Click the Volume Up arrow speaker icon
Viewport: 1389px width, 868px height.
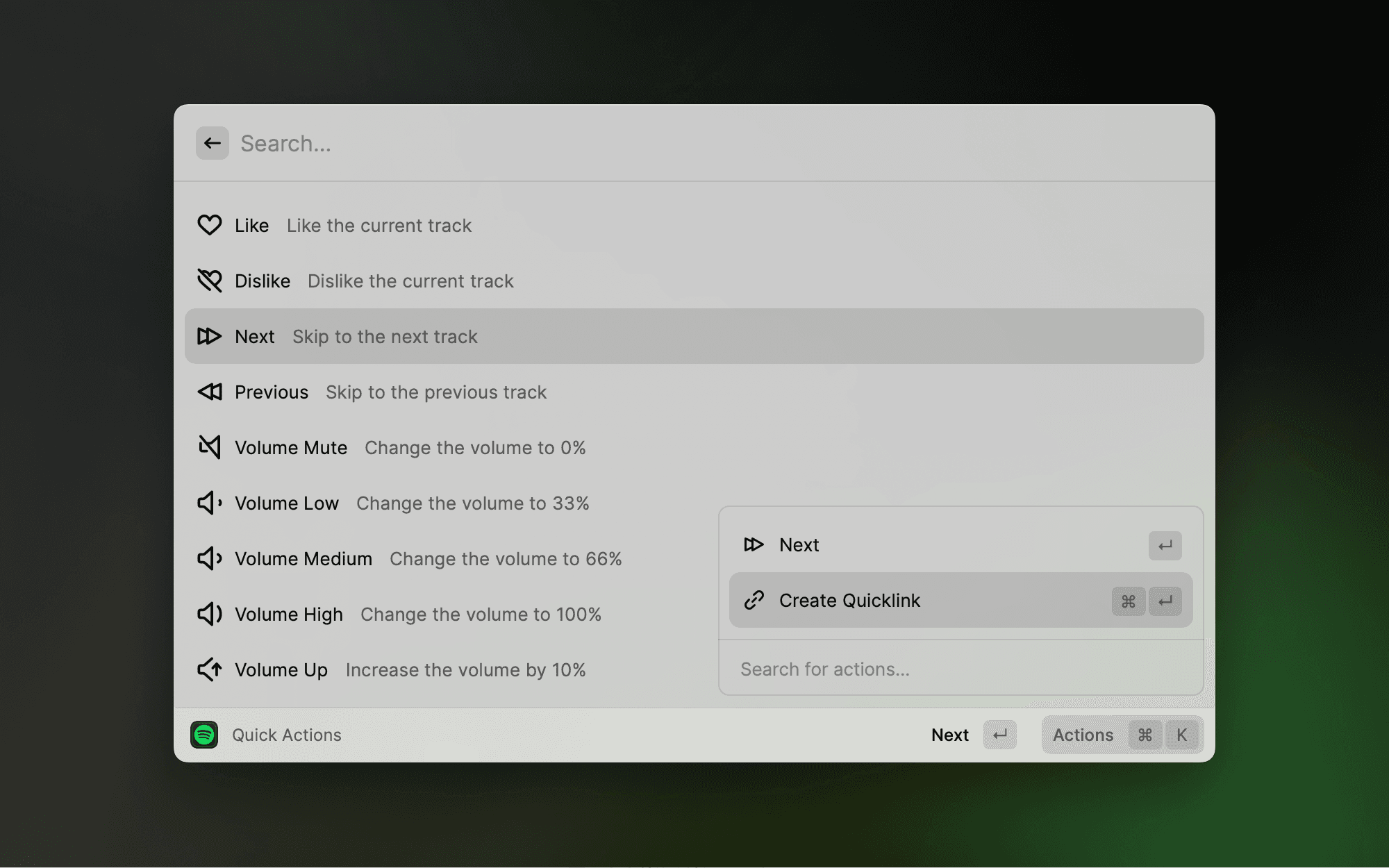pyautogui.click(x=209, y=669)
